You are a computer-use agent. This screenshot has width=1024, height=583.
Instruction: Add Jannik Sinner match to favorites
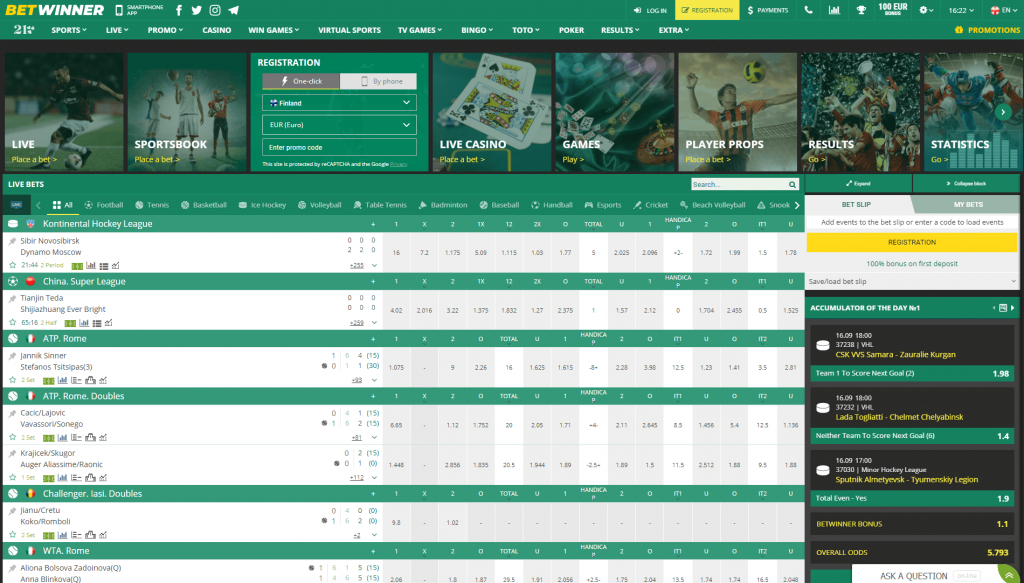[x=12, y=381]
